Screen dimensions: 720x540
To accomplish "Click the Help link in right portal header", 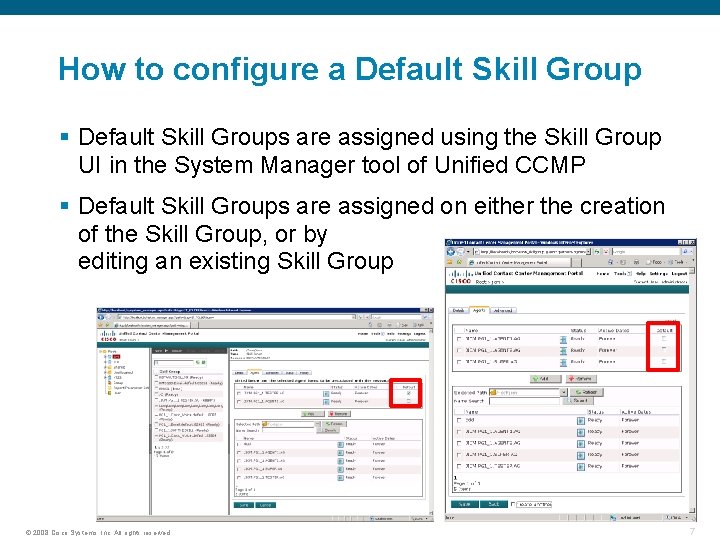I will tap(641, 274).
